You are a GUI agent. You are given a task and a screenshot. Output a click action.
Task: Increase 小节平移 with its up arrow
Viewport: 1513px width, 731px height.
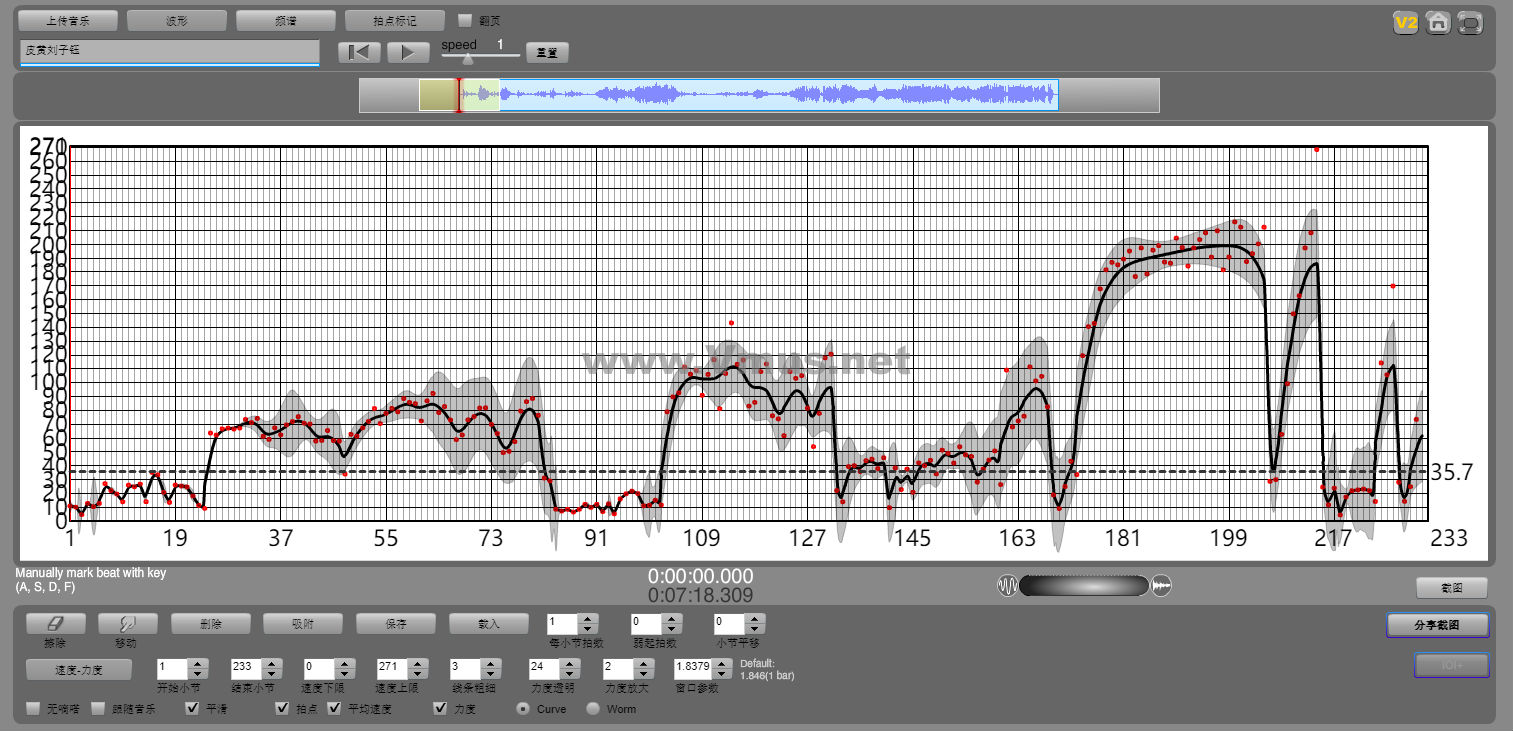coord(755,619)
